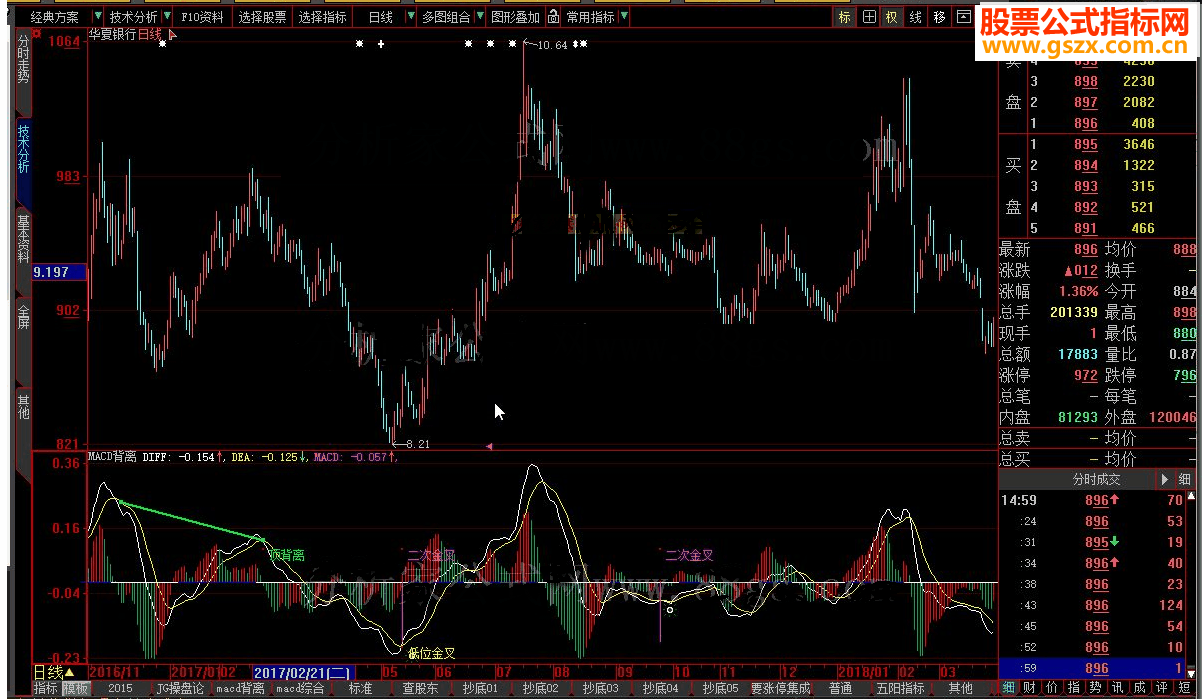This screenshot has width=1202, height=699.
Task: Open the 经典方案 dropdown arrow
Action: (97, 17)
